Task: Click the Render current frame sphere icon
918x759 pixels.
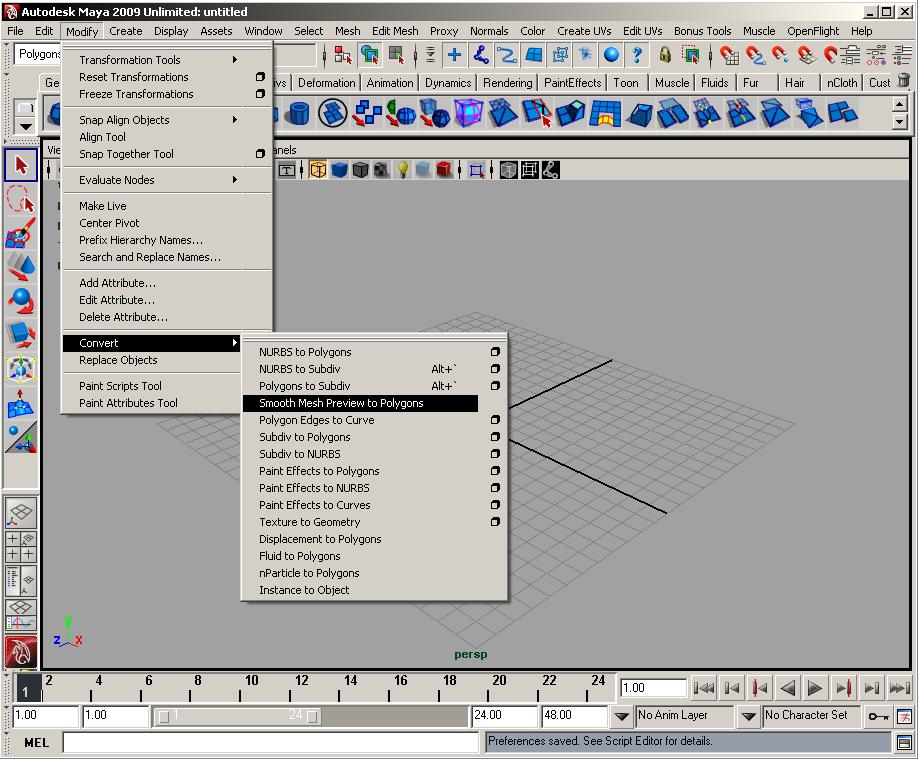Action: 611,55
